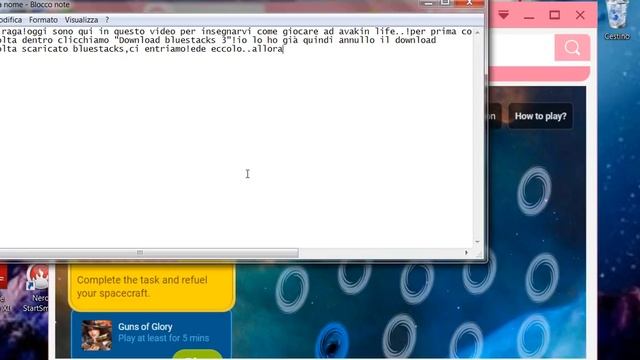The height and width of the screenshot is (360, 640).
Task: Select the Guns of Glory game thumbnail
Action: click(97, 336)
